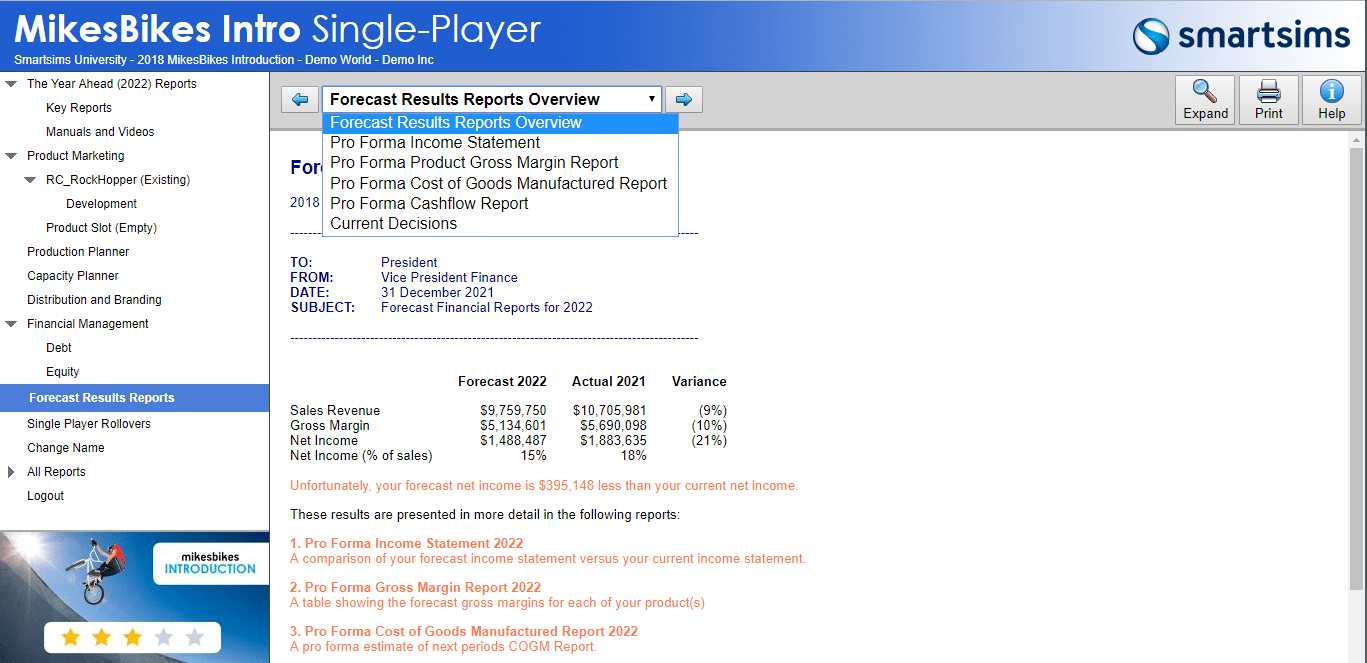Click the star rating bar
1367x663 pixels.
tap(132, 637)
